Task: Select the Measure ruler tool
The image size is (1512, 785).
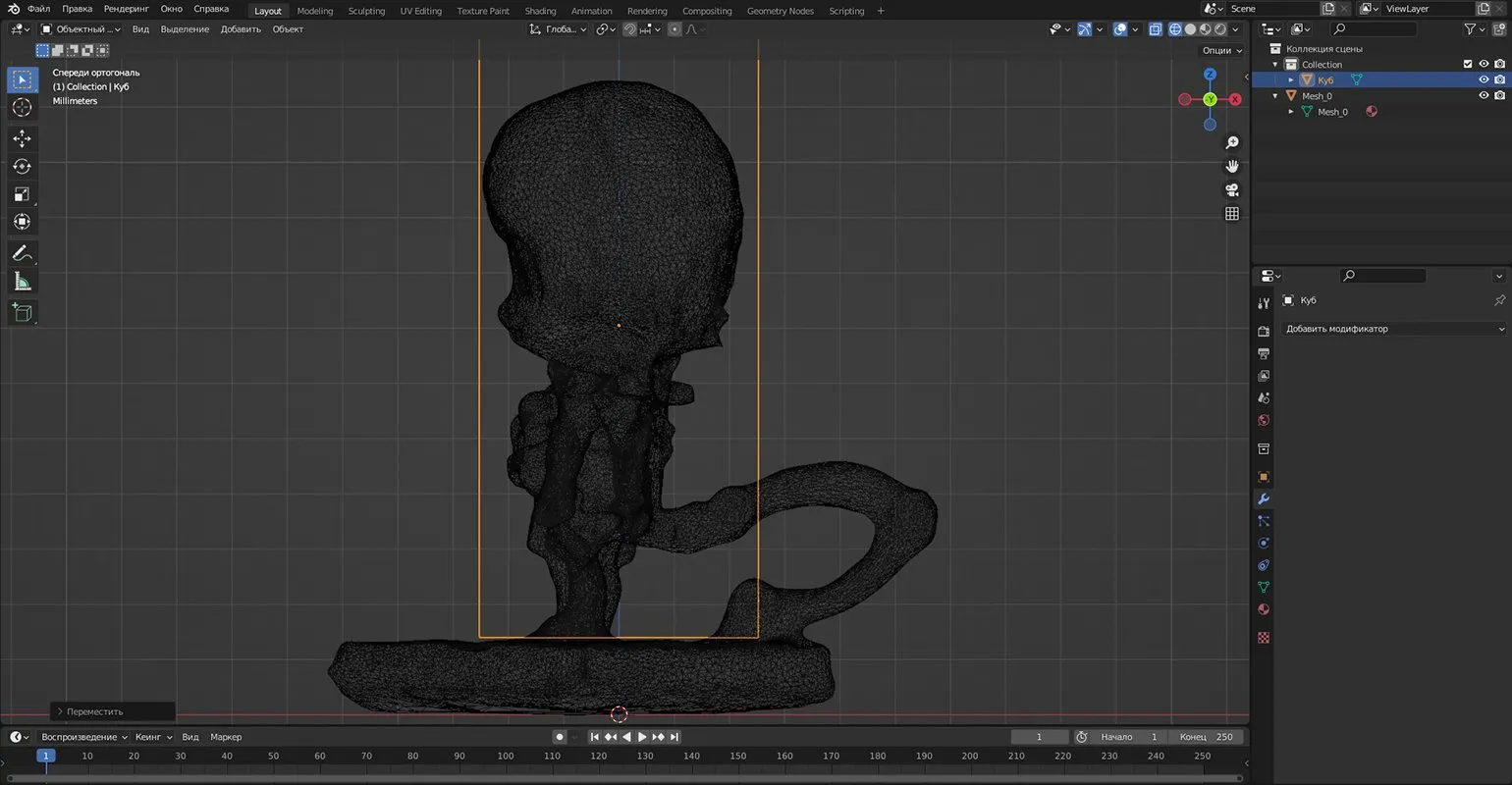Action: [22, 283]
